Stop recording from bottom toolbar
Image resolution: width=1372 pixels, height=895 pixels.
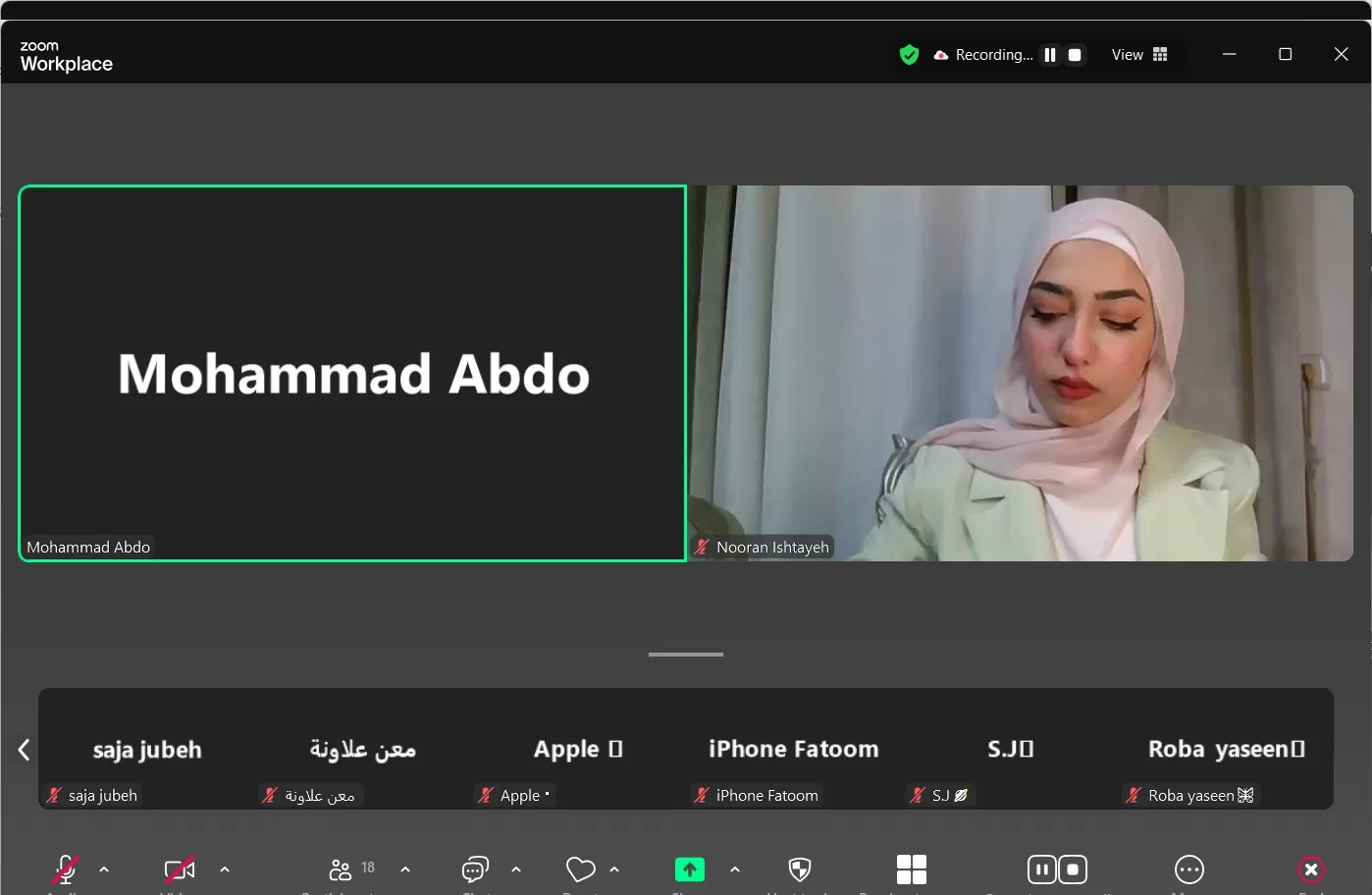[x=1073, y=869]
